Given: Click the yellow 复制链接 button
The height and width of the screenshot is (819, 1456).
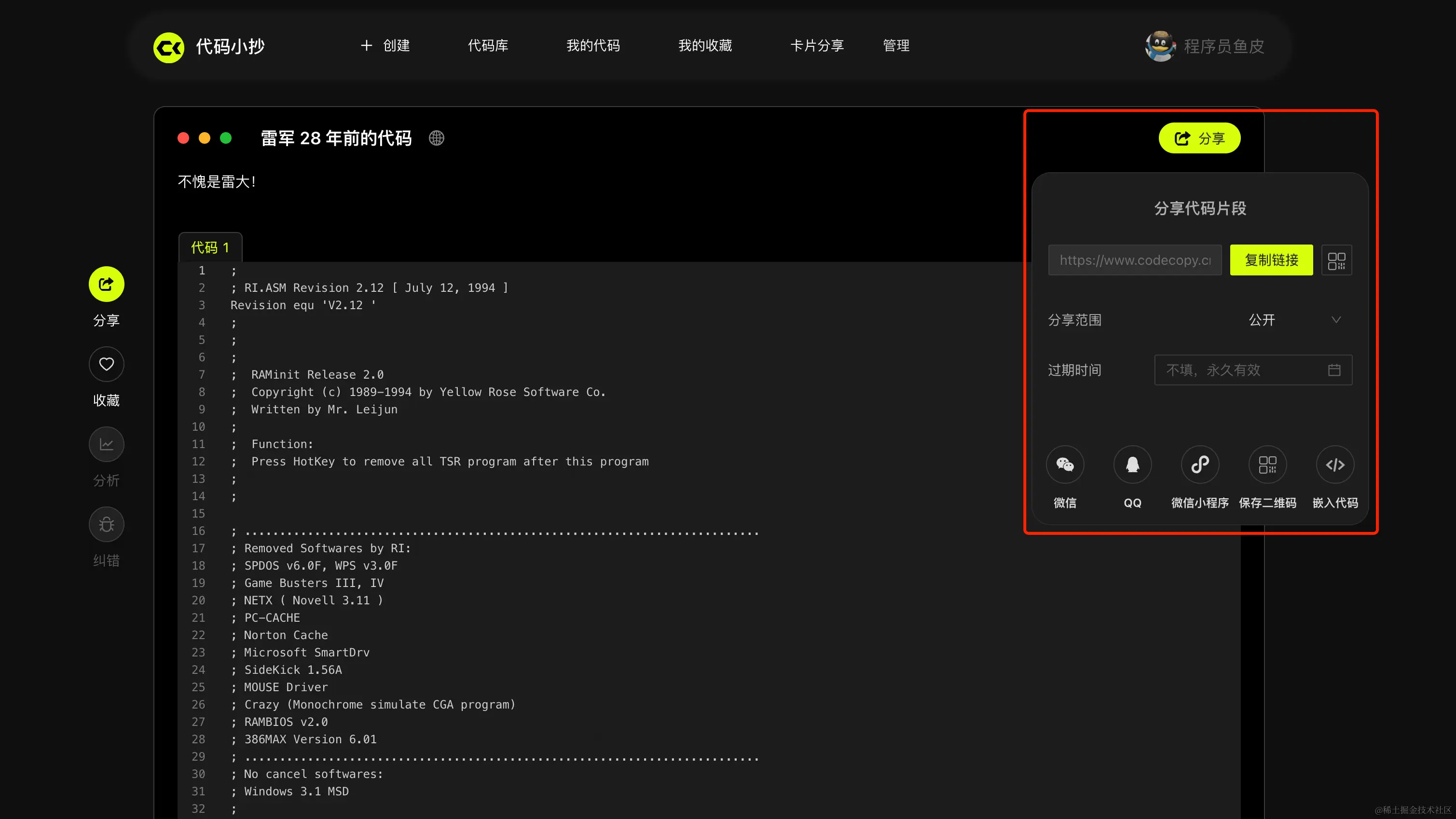Looking at the screenshot, I should 1271,260.
